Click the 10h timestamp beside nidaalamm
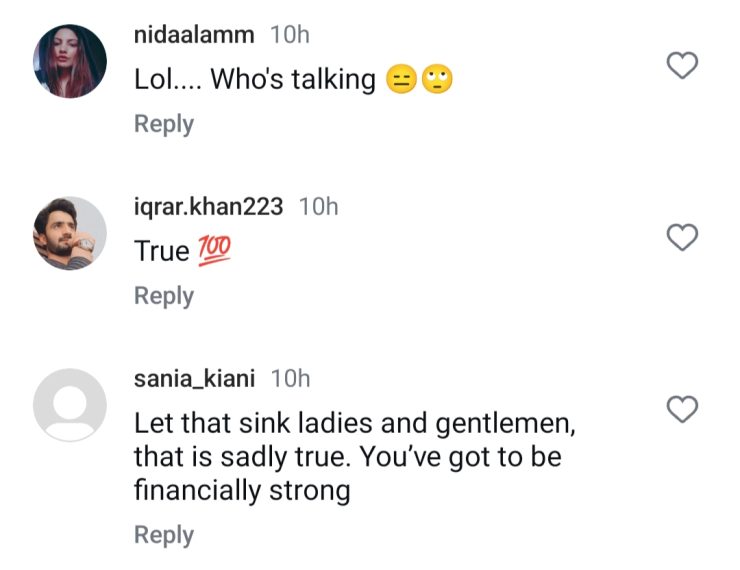Image resolution: width=740 pixels, height=570 pixels. pos(290,35)
